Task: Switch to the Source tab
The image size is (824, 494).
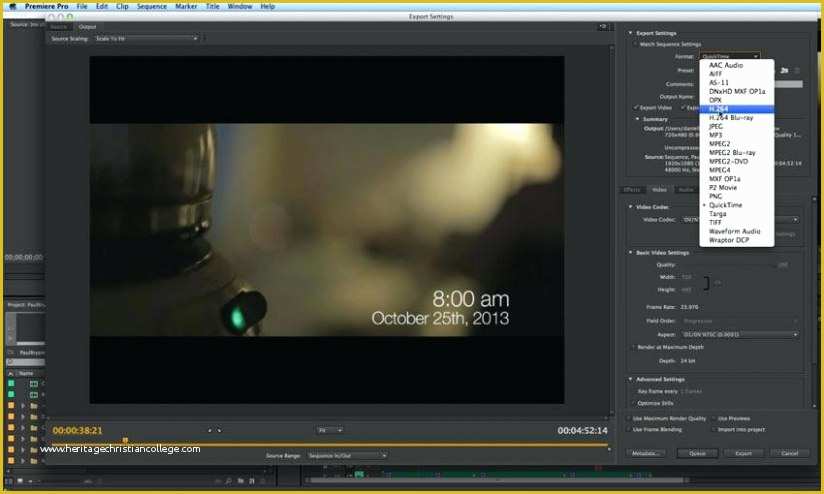Action: pyautogui.click(x=59, y=27)
